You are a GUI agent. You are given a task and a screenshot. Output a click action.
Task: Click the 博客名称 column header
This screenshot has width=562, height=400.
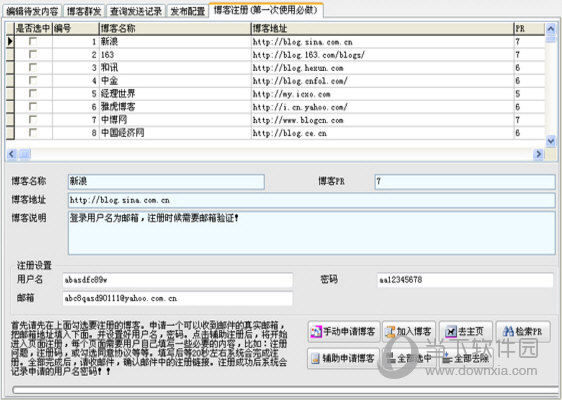pyautogui.click(x=175, y=28)
